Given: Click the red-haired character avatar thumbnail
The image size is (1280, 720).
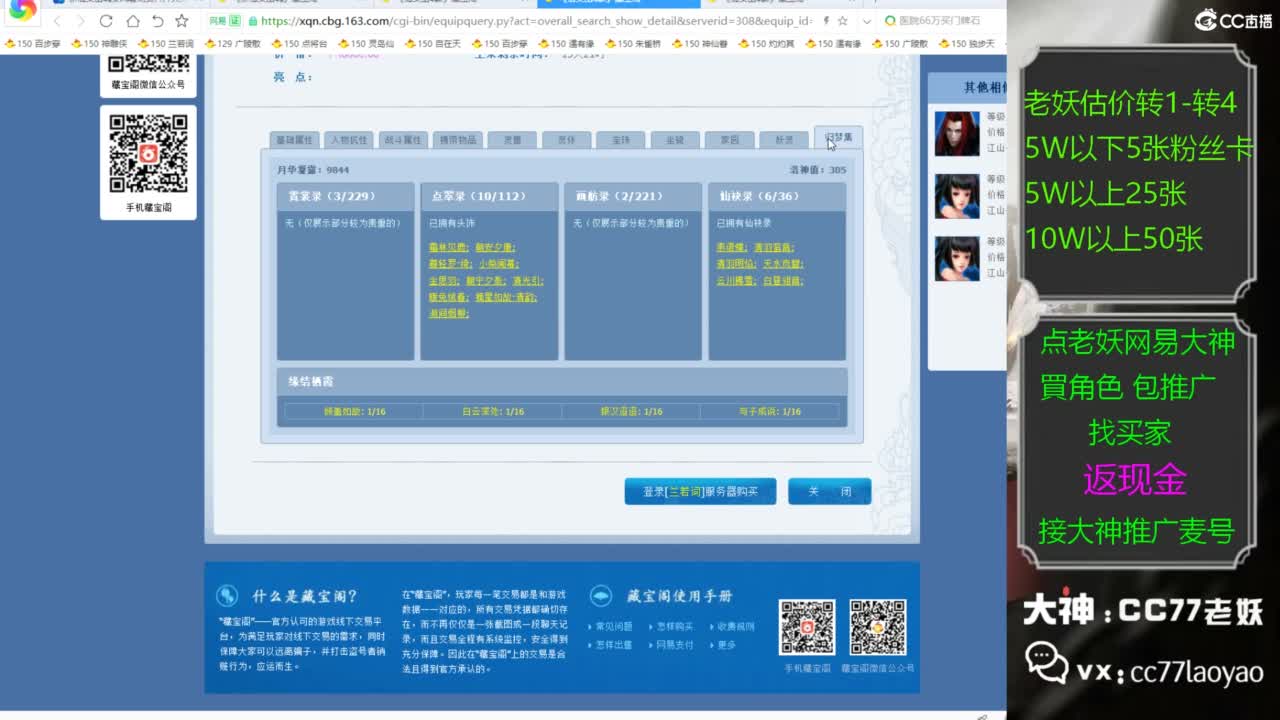Looking at the screenshot, I should (x=957, y=133).
